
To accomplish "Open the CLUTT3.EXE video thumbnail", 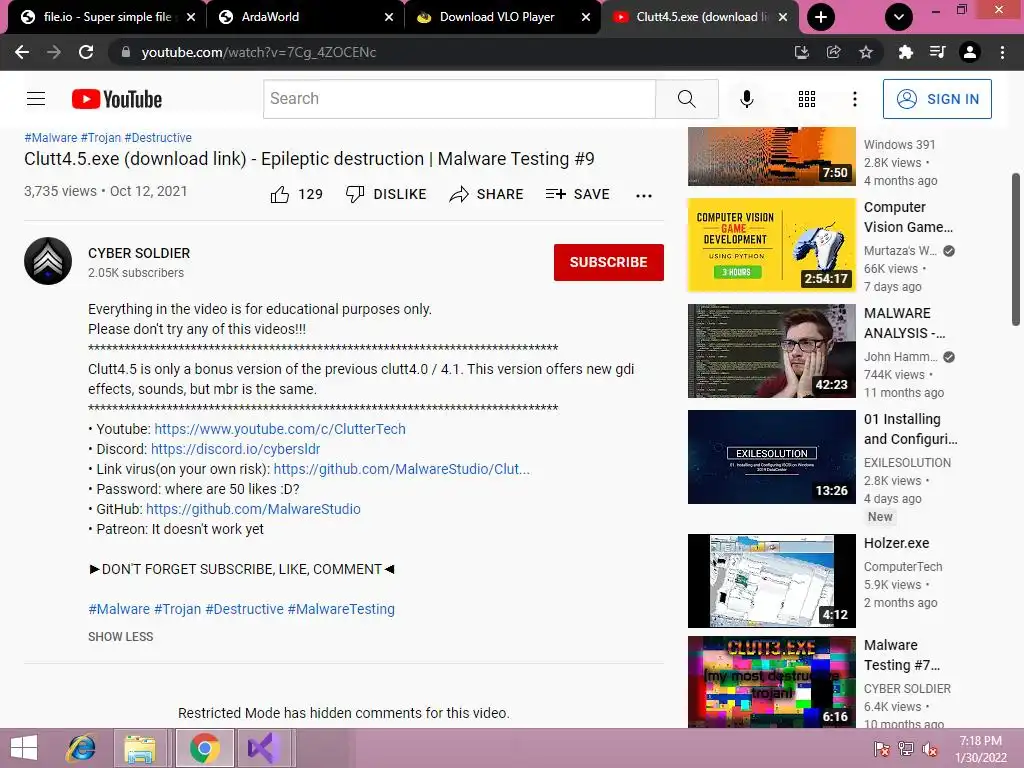I will pyautogui.click(x=771, y=682).
